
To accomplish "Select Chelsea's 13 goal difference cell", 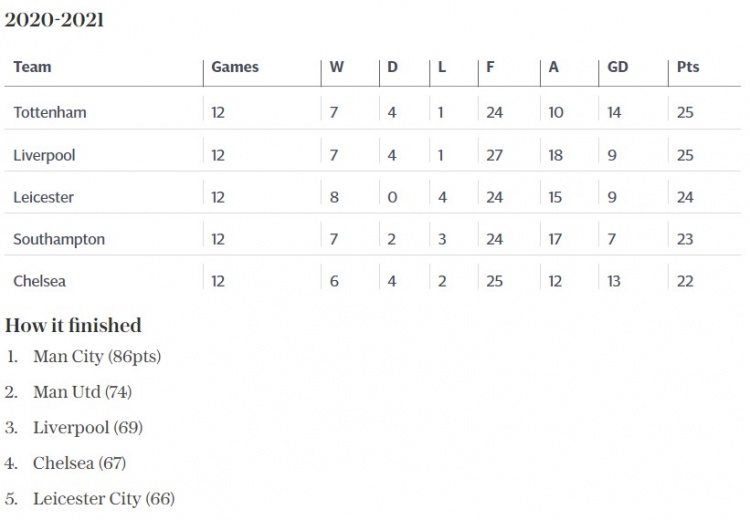I will coord(614,281).
